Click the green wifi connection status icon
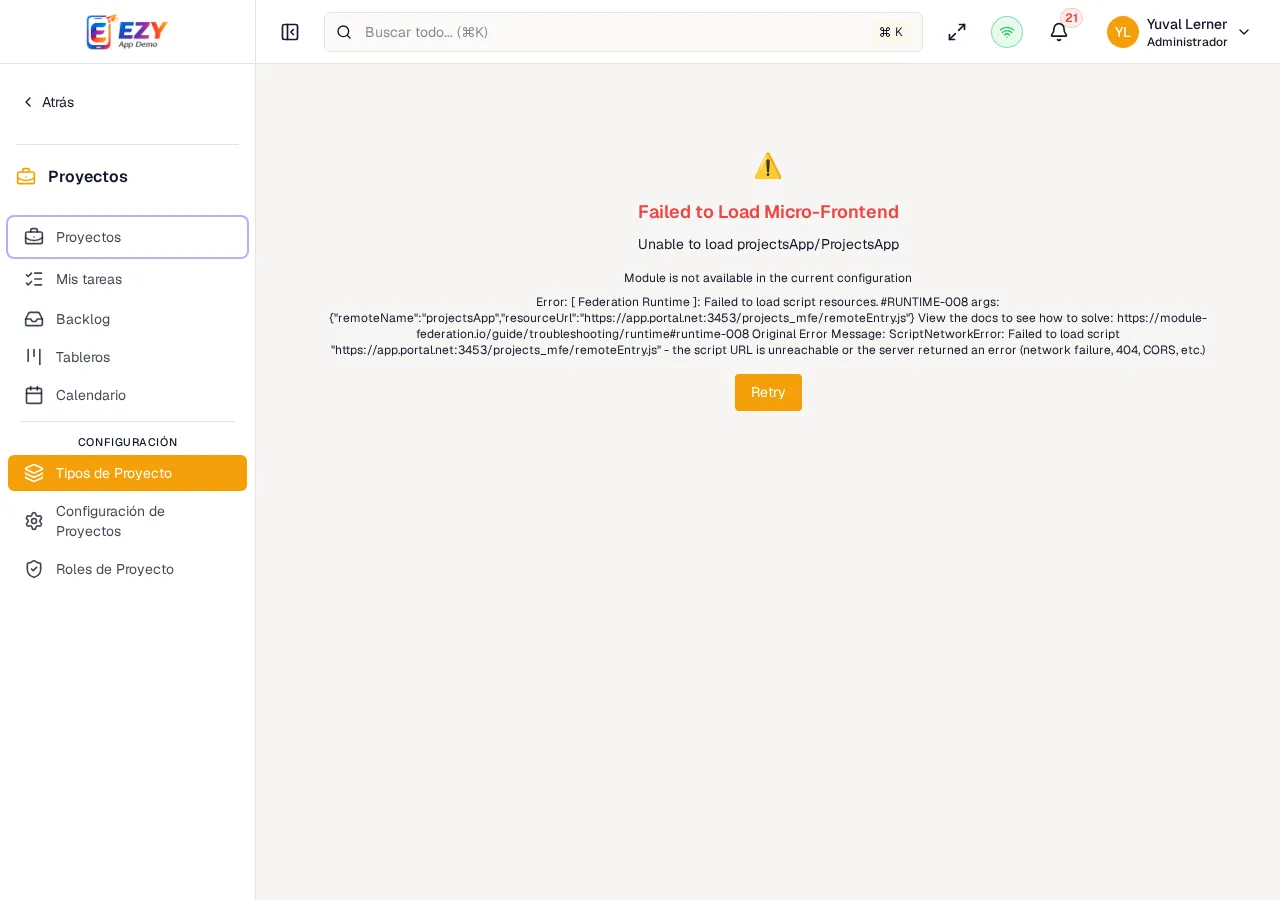Image resolution: width=1280 pixels, height=900 pixels. point(1007,32)
